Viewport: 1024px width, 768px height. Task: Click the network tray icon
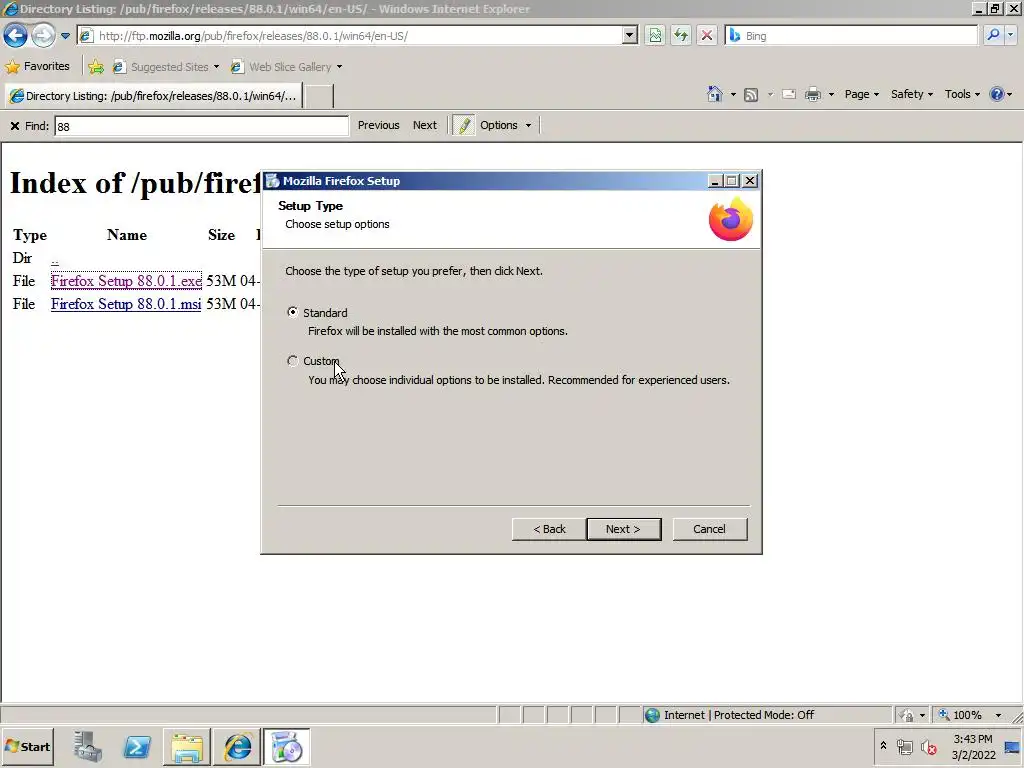[x=904, y=746]
